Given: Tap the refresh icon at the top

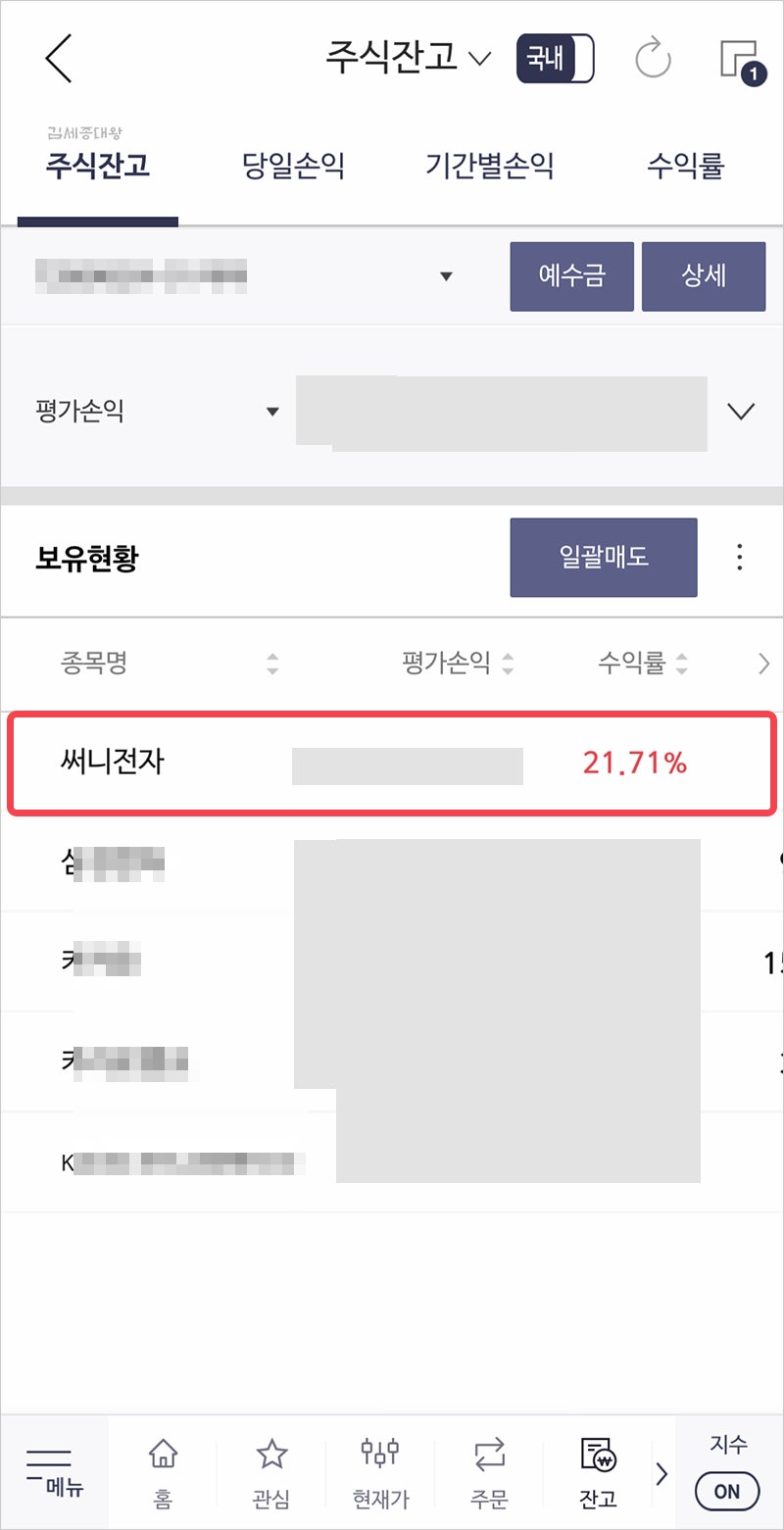Looking at the screenshot, I should click(653, 58).
